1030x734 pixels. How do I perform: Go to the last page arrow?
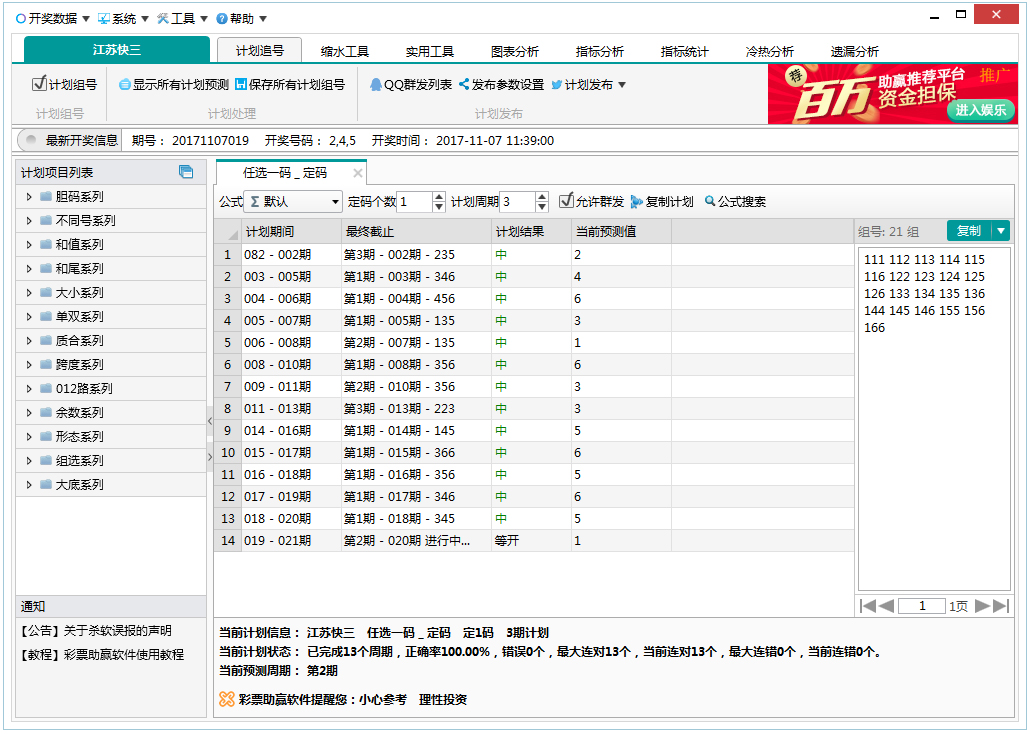pyautogui.click(x=1001, y=606)
